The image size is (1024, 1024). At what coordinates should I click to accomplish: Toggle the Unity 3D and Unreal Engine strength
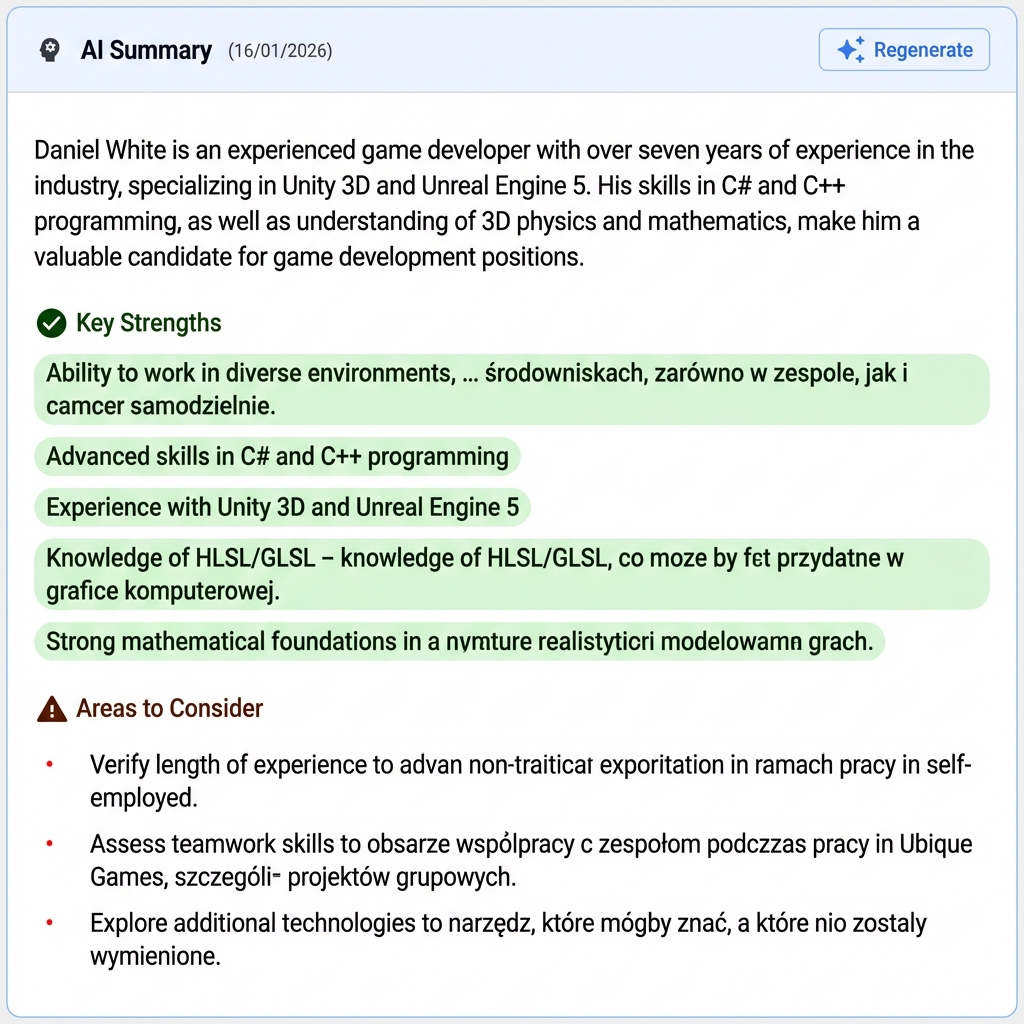tap(282, 507)
